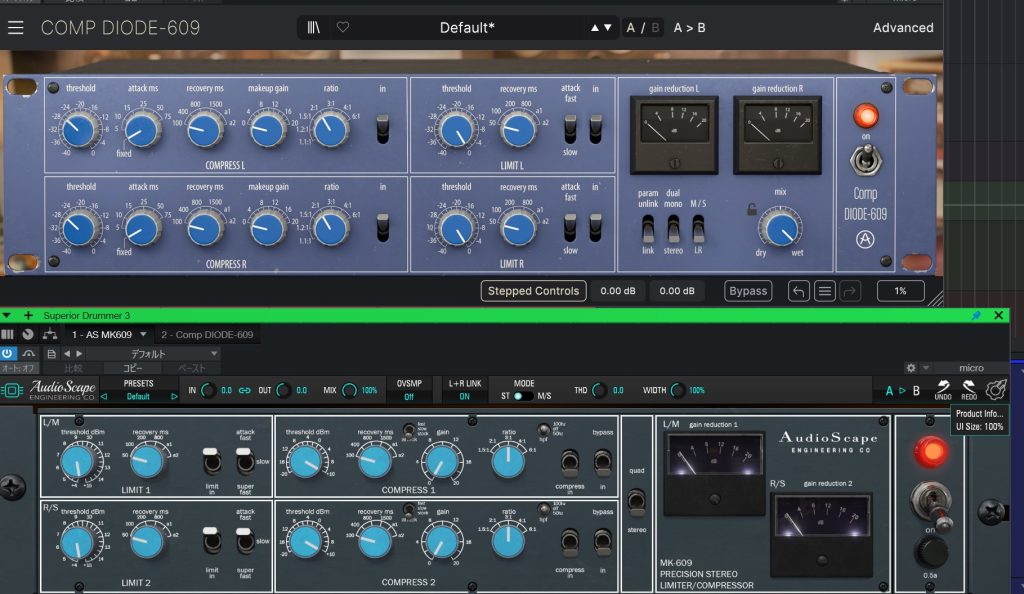This screenshot has height=594, width=1024.
Task: Toggle plugin power bypass button
Action: pyautogui.click(x=8, y=353)
